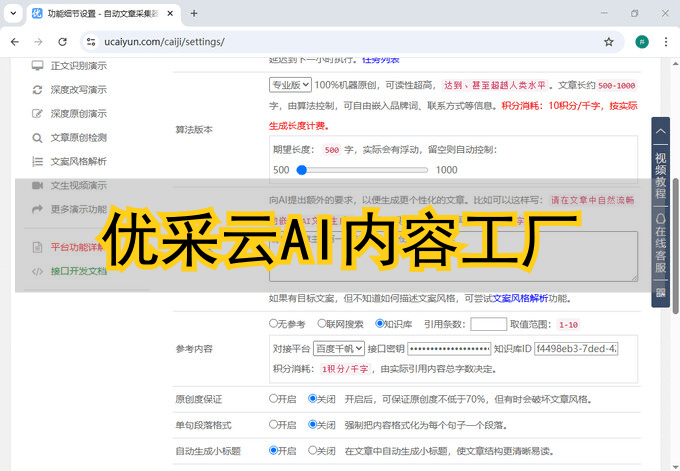680x471 pixels.
Task: Click the 深度原创演示 edit icon
Action: coord(38,114)
